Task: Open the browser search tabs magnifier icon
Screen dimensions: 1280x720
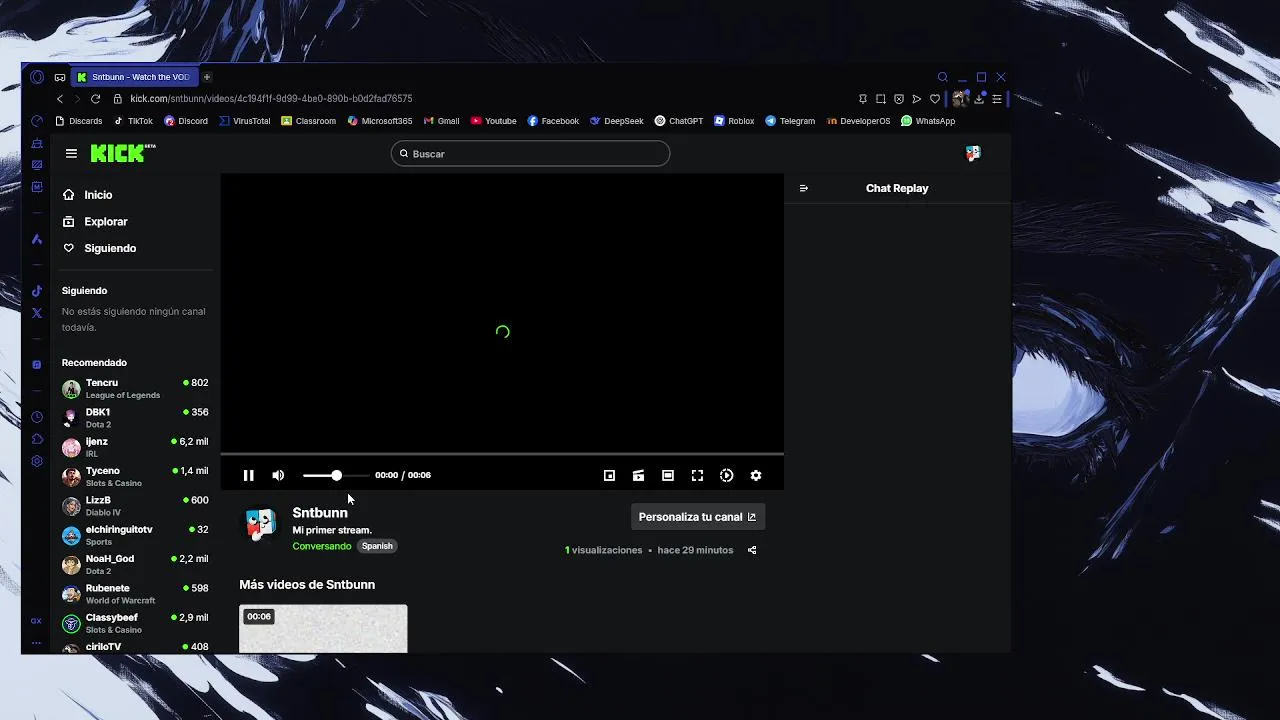Action: click(x=942, y=77)
